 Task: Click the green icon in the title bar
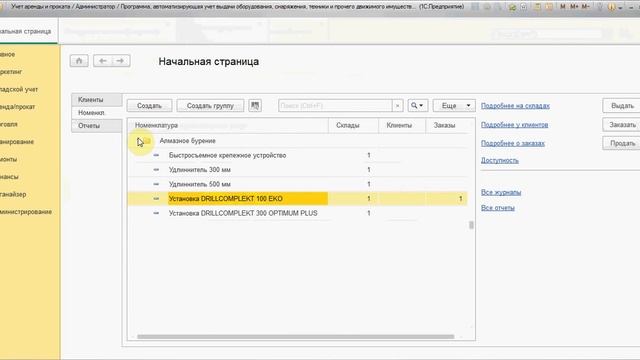tap(512, 7)
